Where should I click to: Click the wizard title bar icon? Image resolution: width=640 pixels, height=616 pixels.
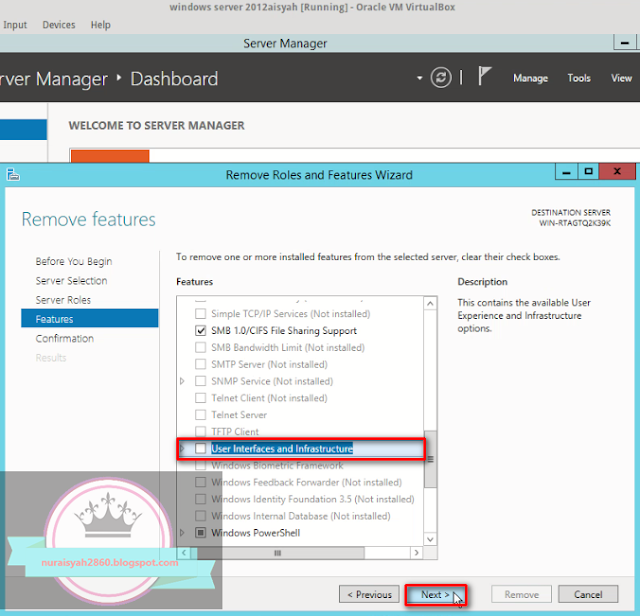(13, 175)
